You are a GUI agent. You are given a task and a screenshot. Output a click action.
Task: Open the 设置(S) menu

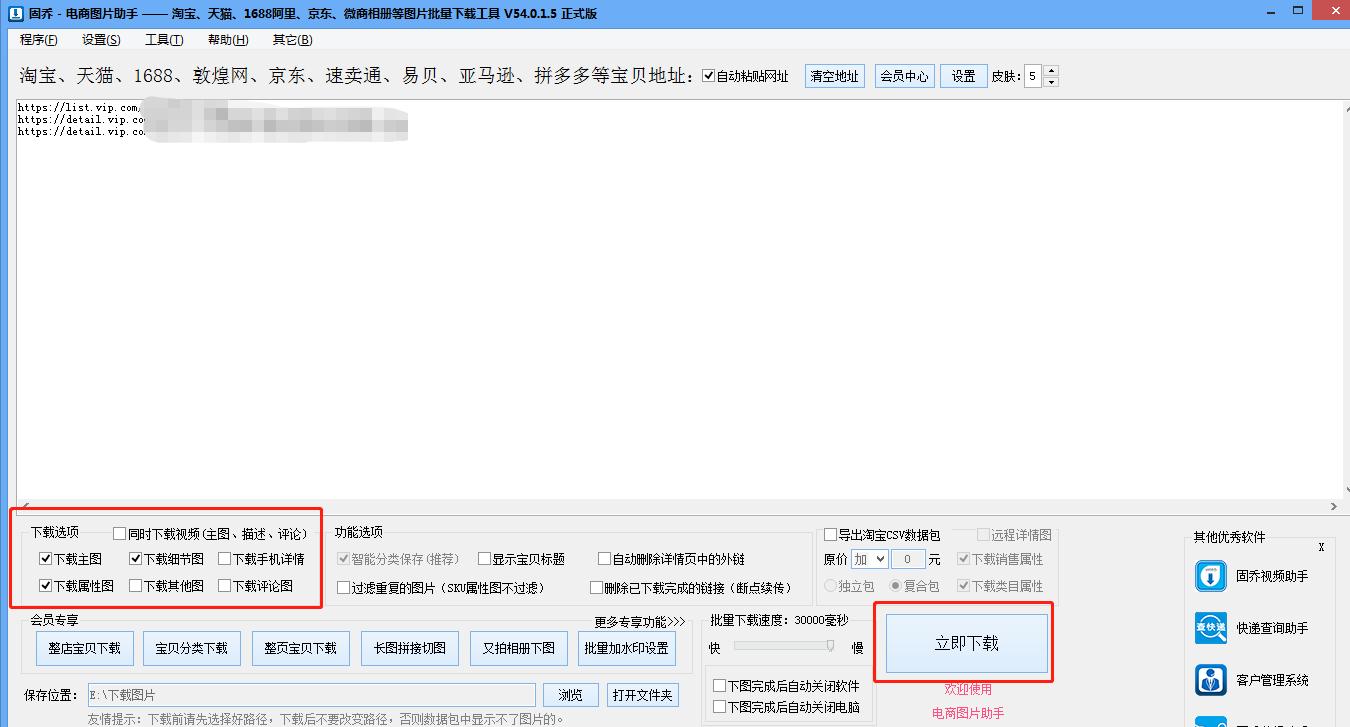pyautogui.click(x=100, y=39)
